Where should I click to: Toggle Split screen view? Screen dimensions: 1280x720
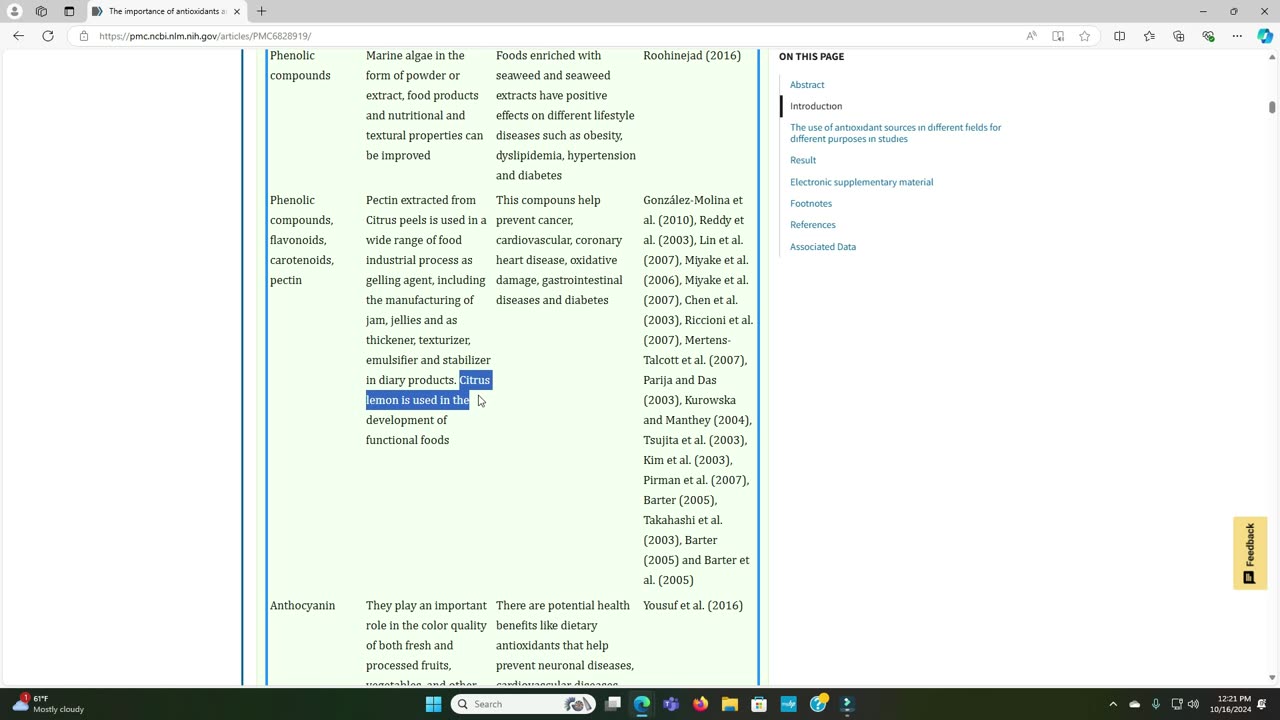1120,36
